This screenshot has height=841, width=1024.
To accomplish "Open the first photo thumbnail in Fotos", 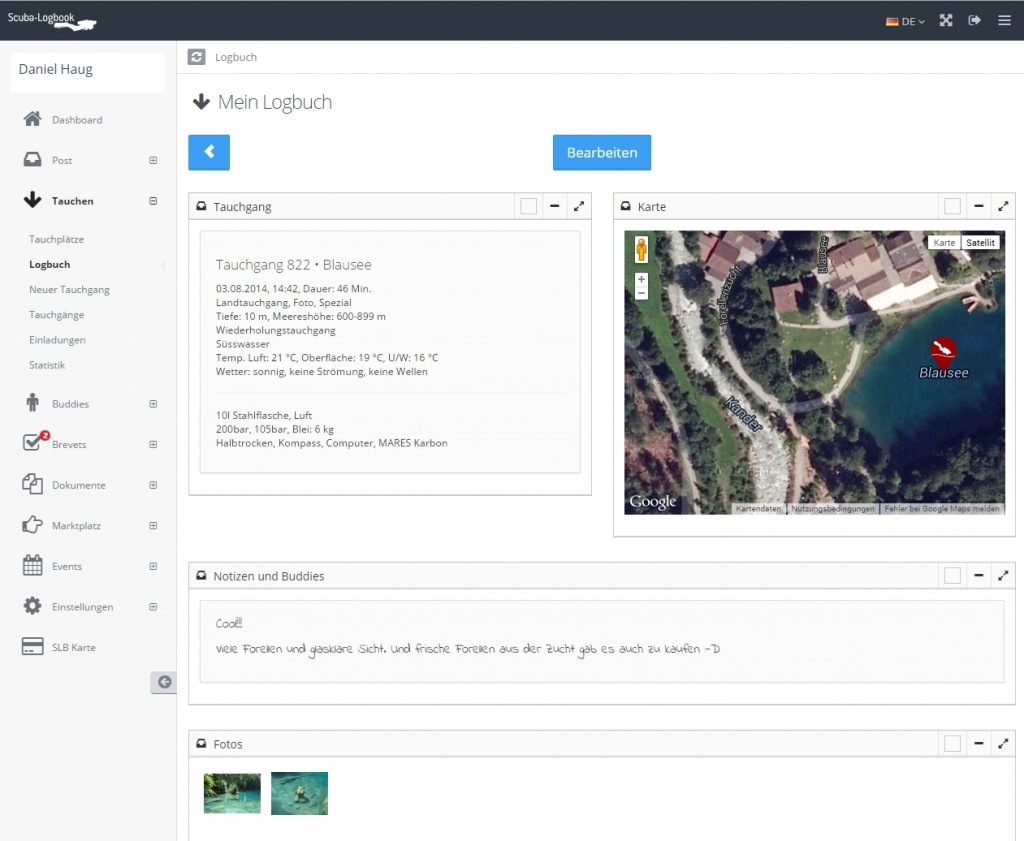I will click(x=232, y=793).
